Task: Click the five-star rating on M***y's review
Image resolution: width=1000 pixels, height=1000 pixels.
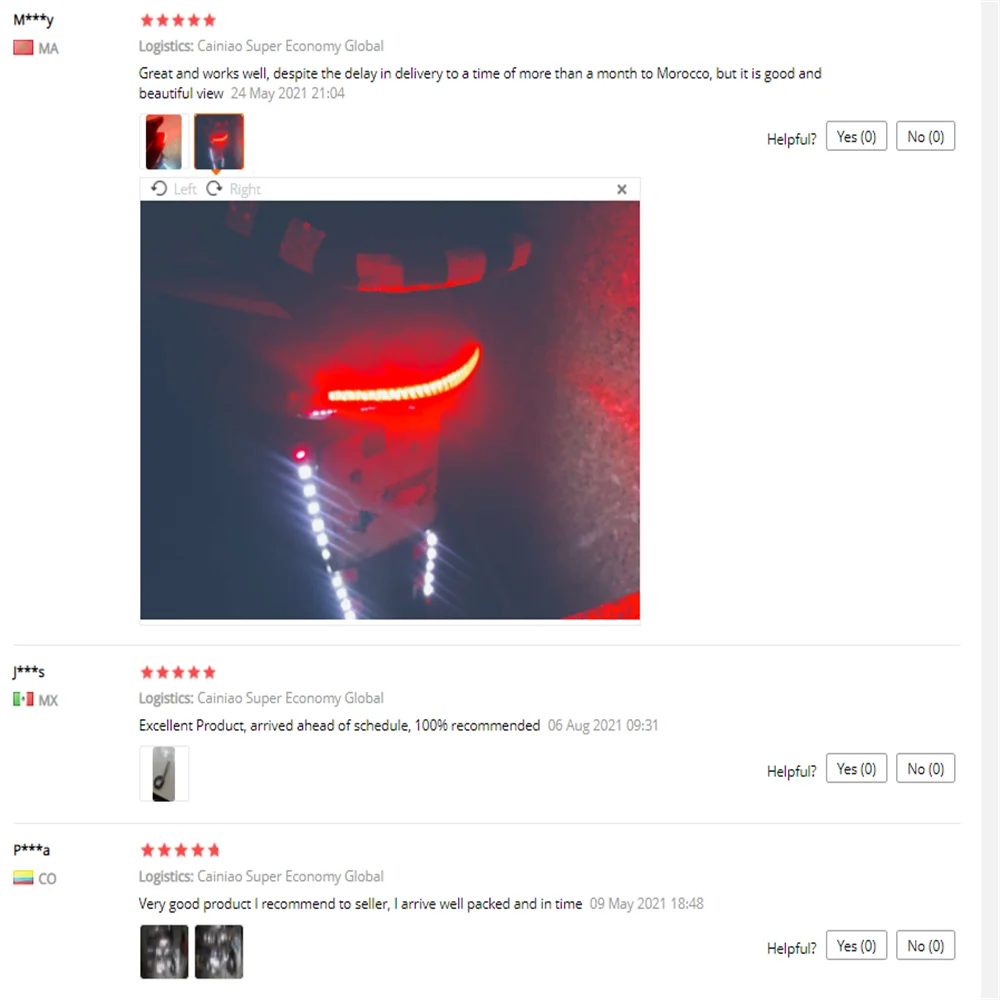Action: (178, 20)
